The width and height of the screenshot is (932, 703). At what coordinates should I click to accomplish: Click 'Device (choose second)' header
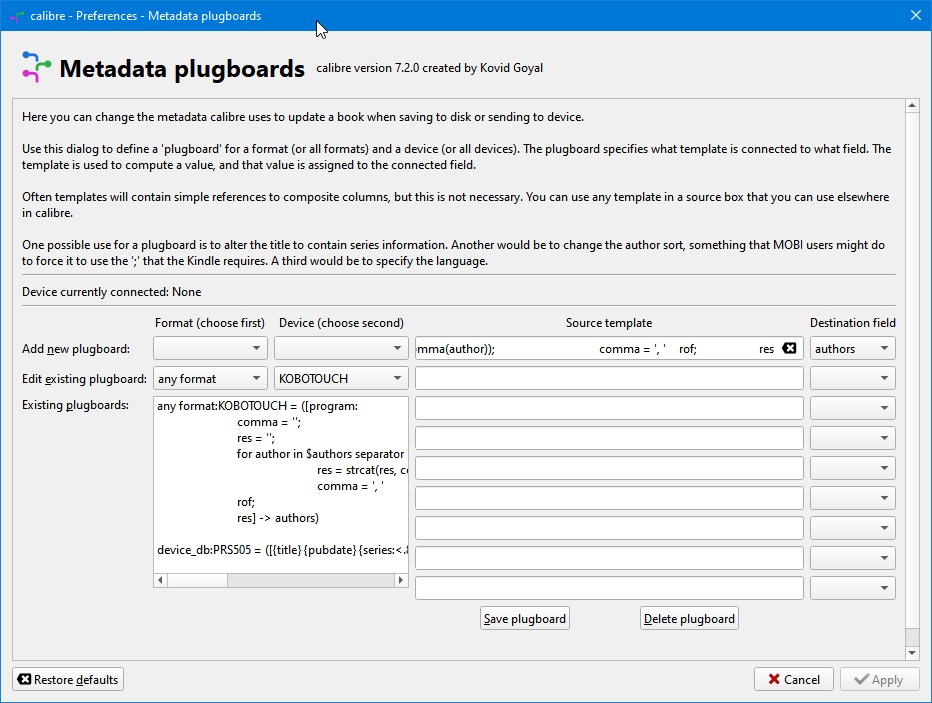341,323
